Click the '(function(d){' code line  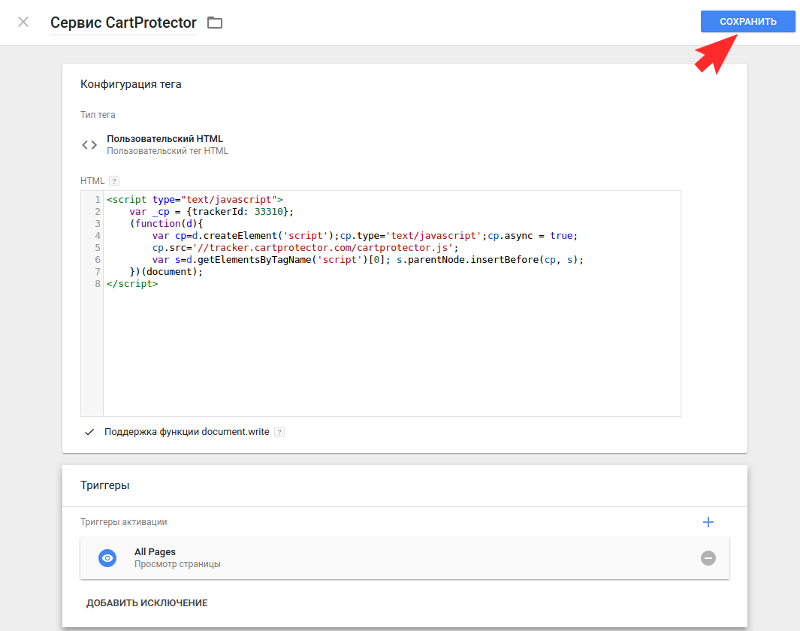[x=166, y=223]
